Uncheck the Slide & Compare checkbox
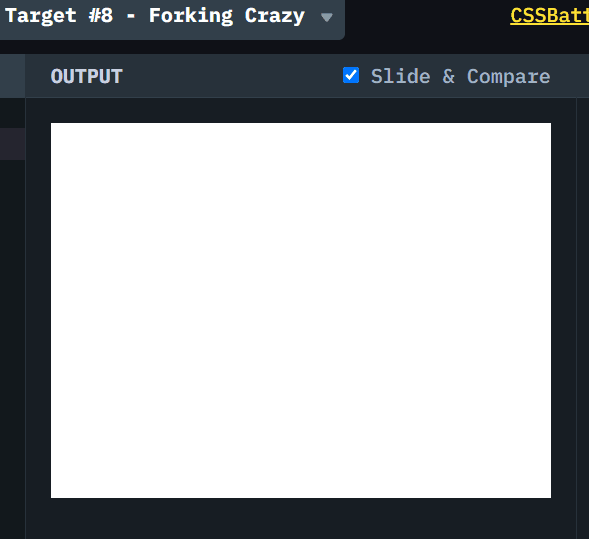This screenshot has width=589, height=539. (x=351, y=75)
